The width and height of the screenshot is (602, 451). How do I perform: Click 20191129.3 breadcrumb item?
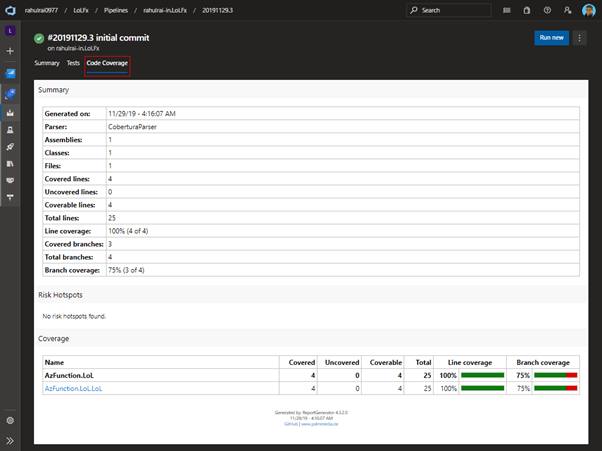pos(217,10)
